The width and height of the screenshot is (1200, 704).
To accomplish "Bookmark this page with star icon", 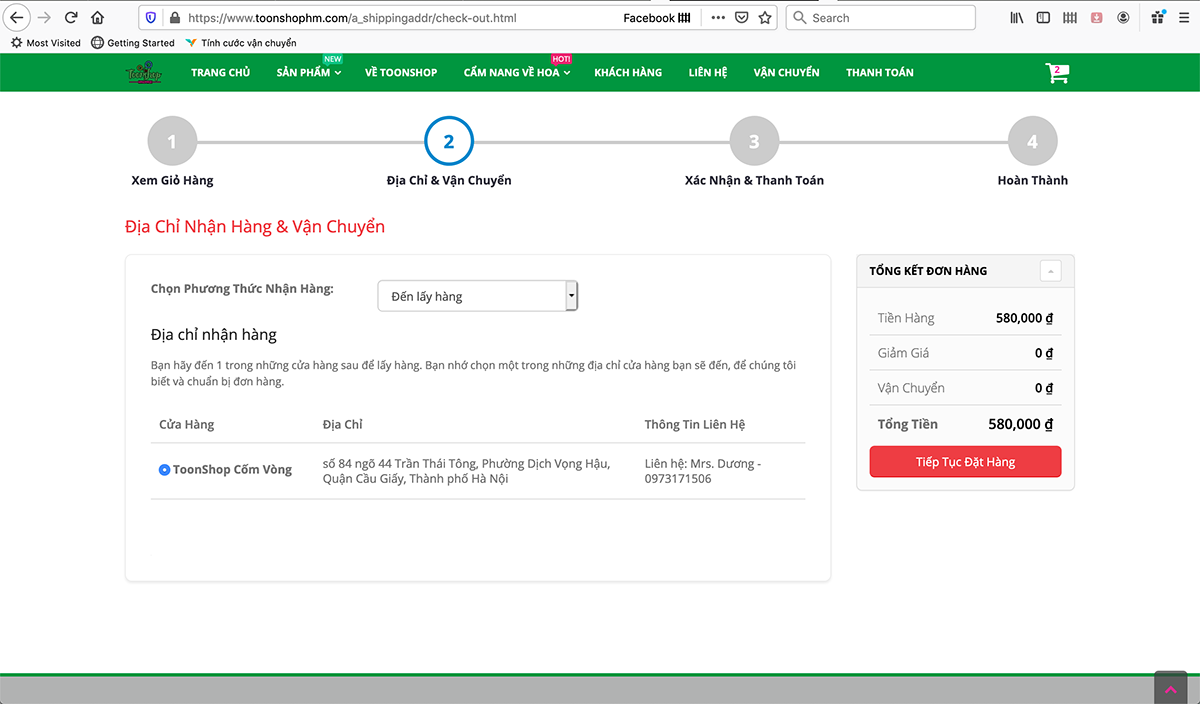I will (765, 18).
